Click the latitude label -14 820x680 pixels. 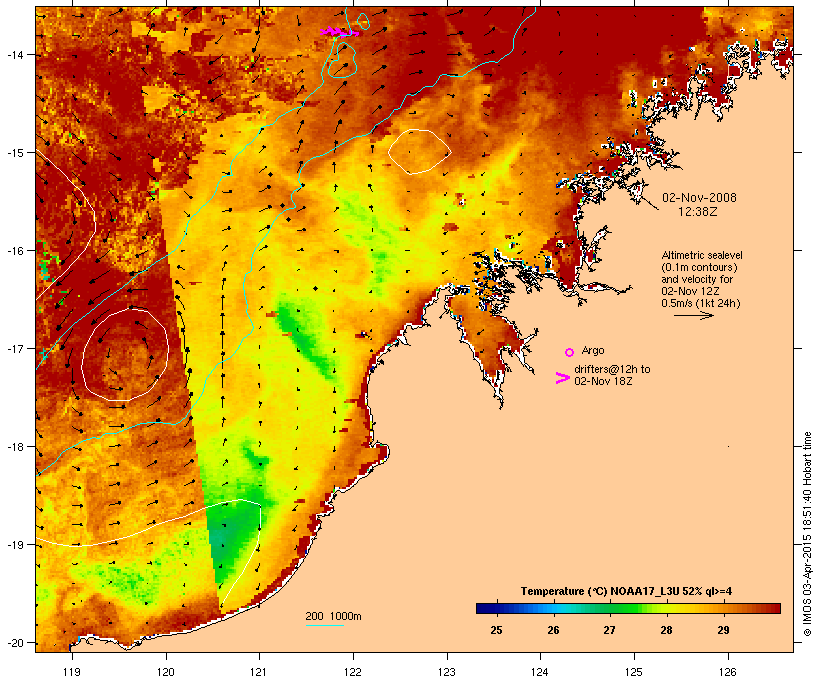(x=14, y=54)
